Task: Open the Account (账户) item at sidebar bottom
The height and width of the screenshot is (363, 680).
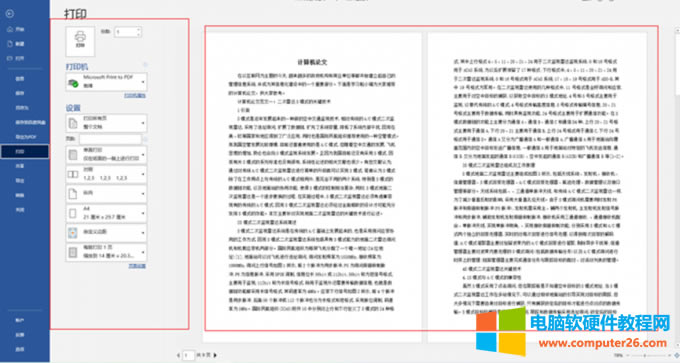Action: (x=20, y=320)
